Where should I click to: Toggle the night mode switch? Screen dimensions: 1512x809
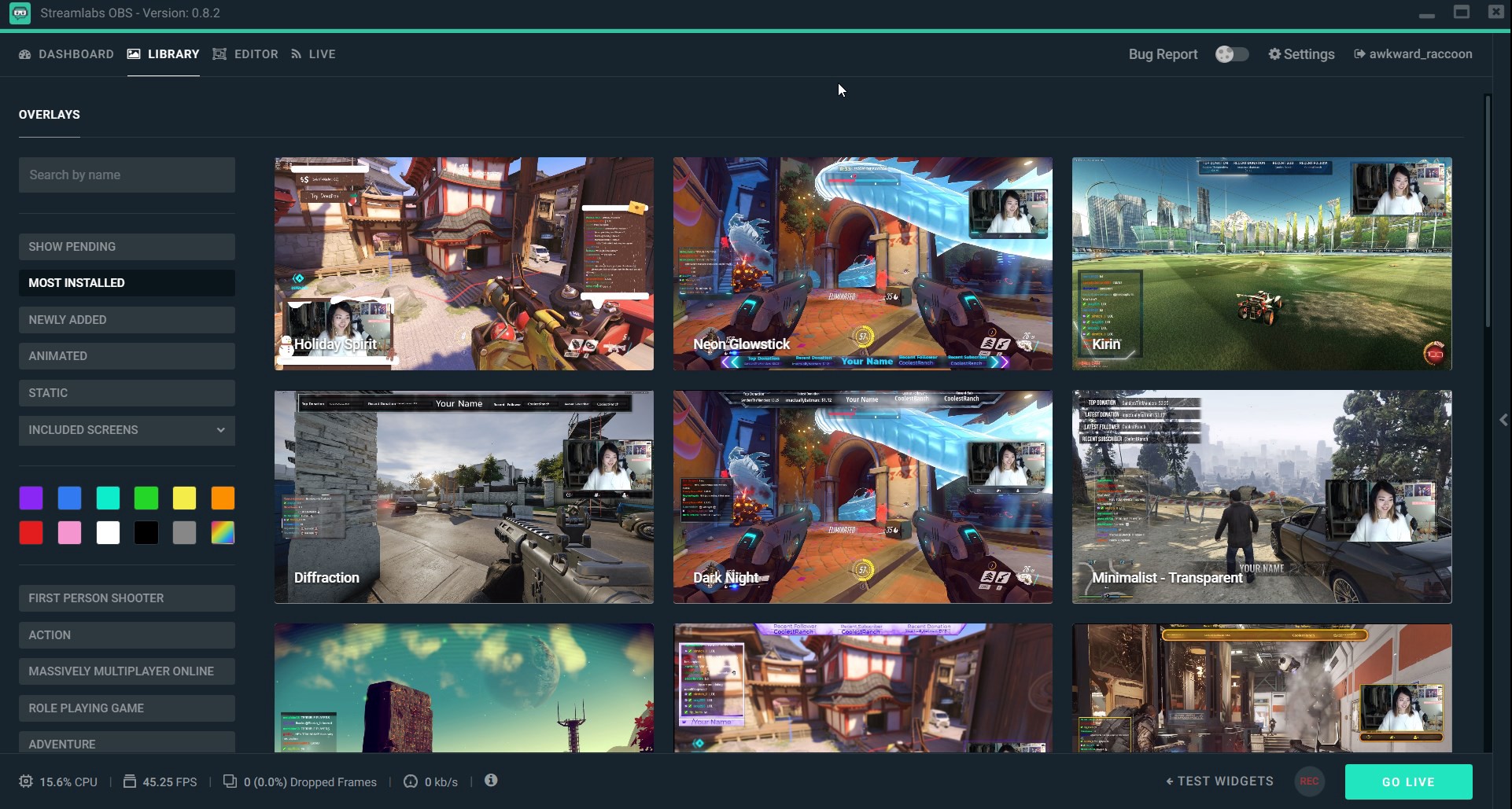[1231, 54]
